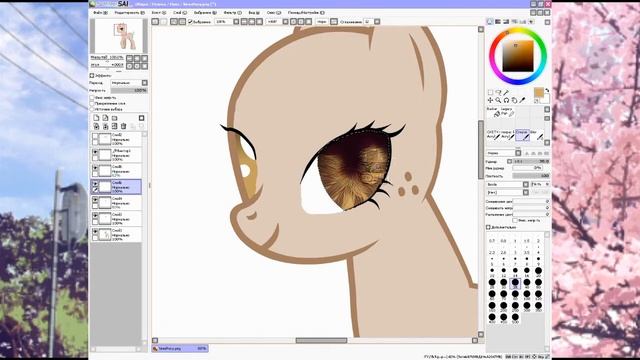Select the Legacy Pen brush tool
Screen dimensions: 640x360
[507, 112]
